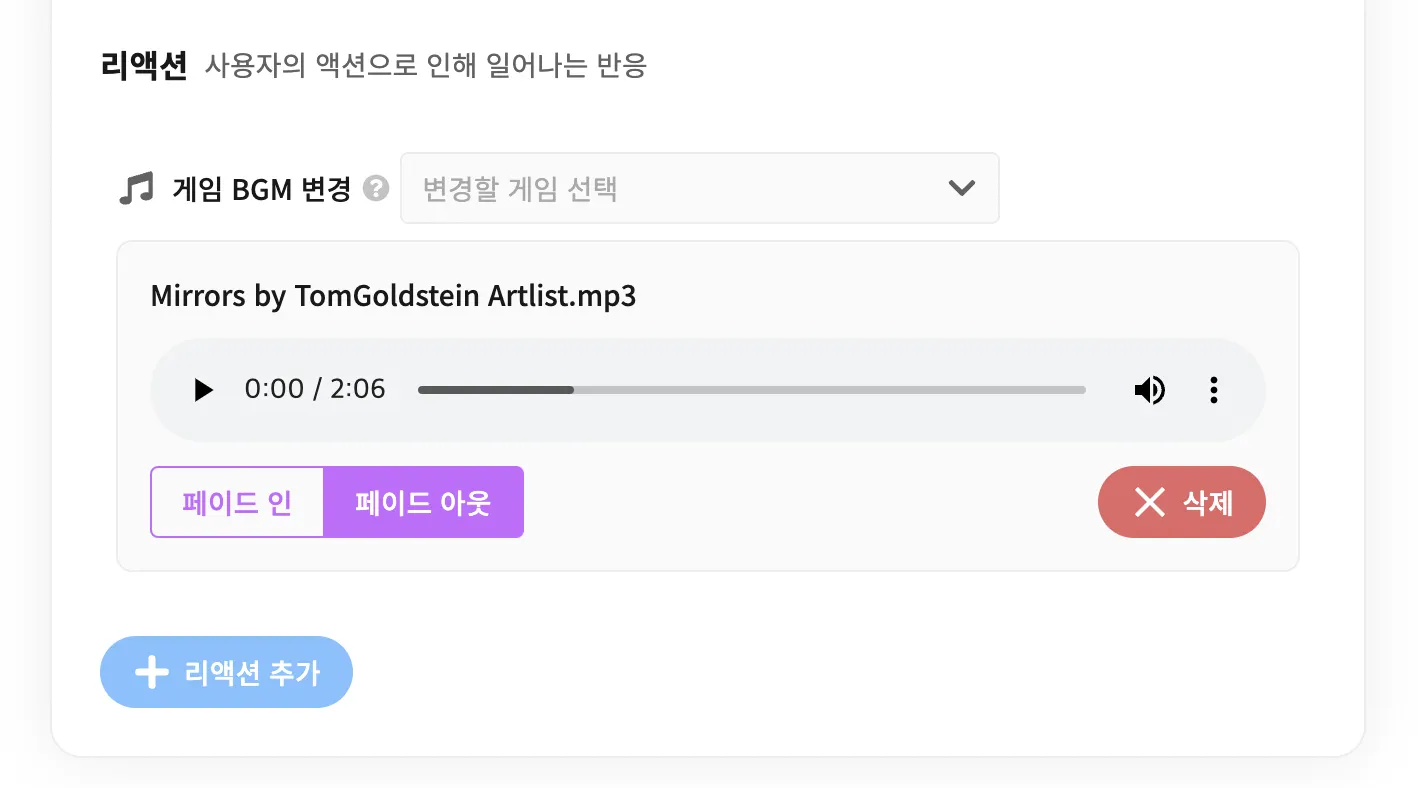Click the help question mark icon

(x=375, y=188)
